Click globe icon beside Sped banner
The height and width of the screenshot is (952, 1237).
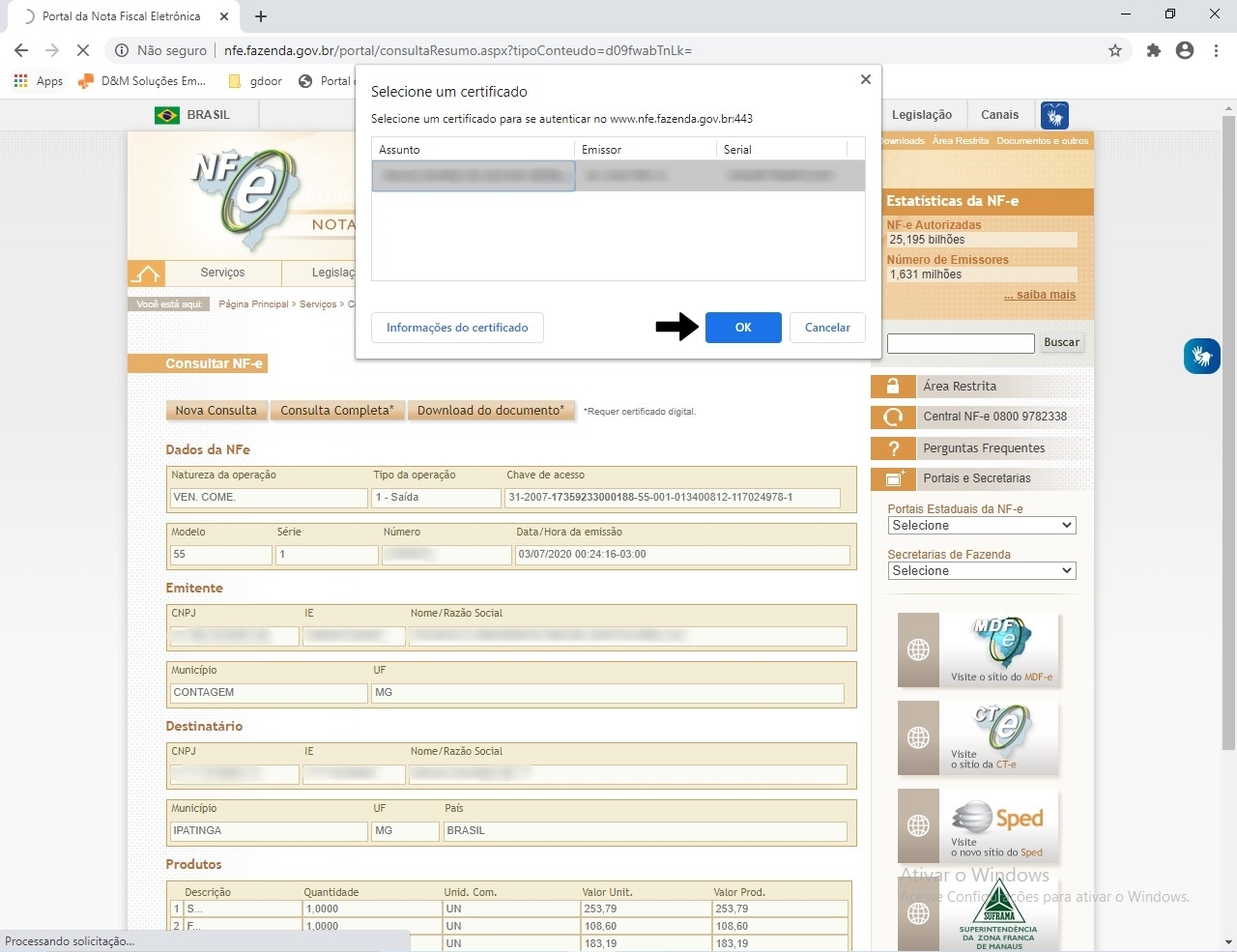point(918,825)
